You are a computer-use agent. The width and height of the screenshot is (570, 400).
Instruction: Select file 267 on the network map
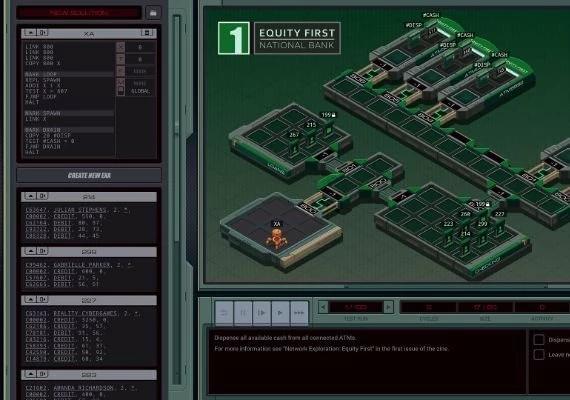click(x=294, y=146)
